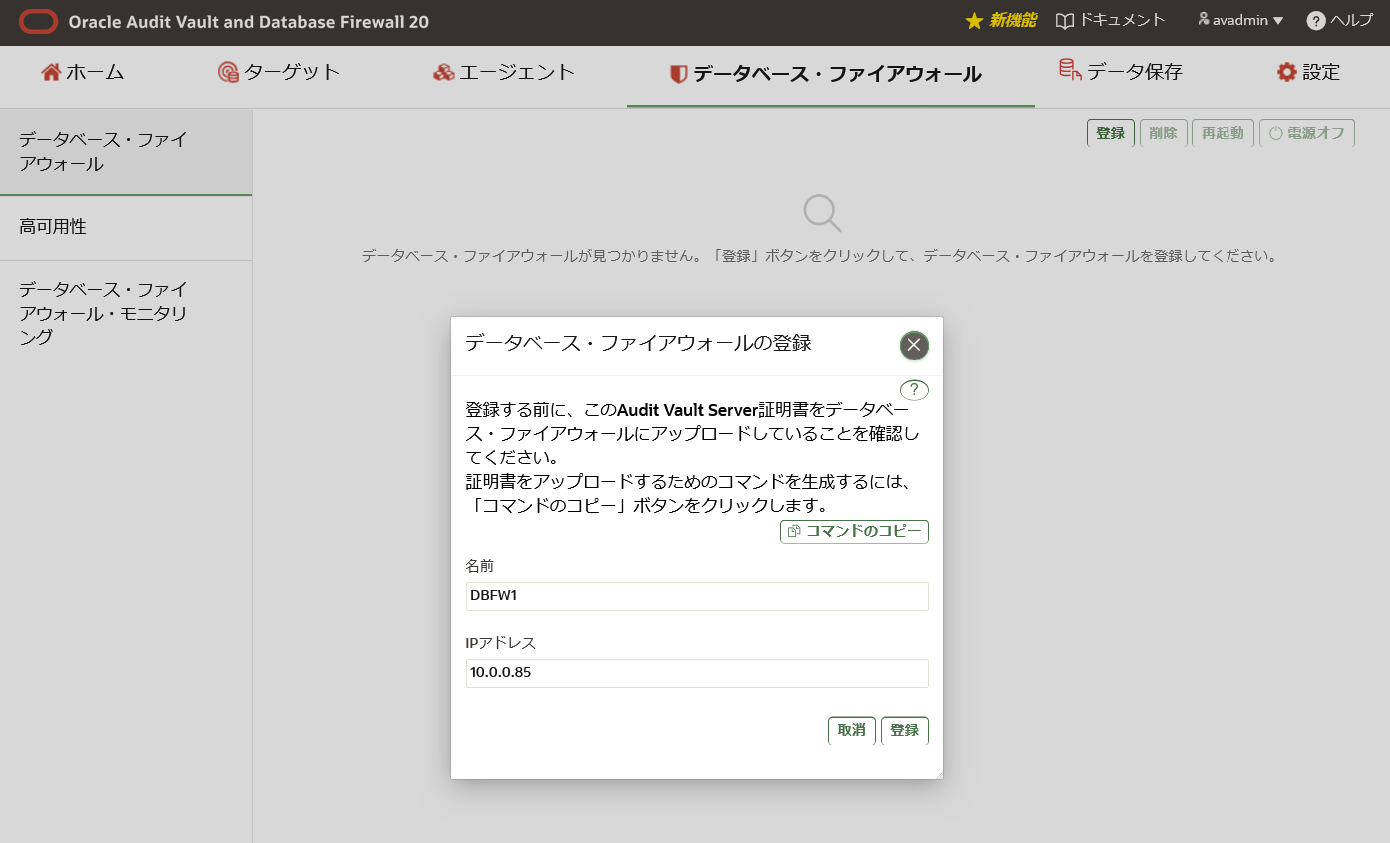Viewport: 1390px width, 843px height.
Task: Select データベース・ファイアウォール in the sidebar
Action: [126, 152]
